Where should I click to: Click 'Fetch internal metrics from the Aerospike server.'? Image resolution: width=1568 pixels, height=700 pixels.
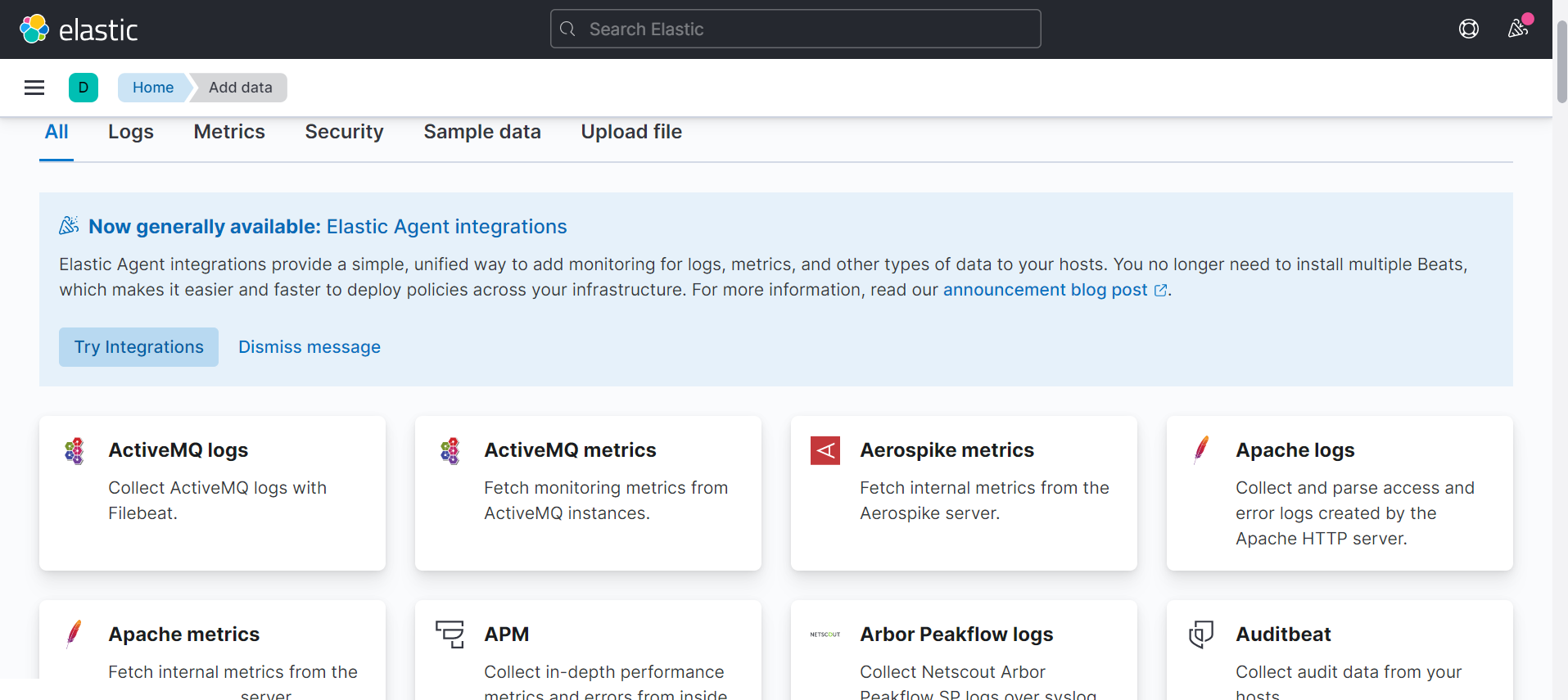(x=984, y=500)
